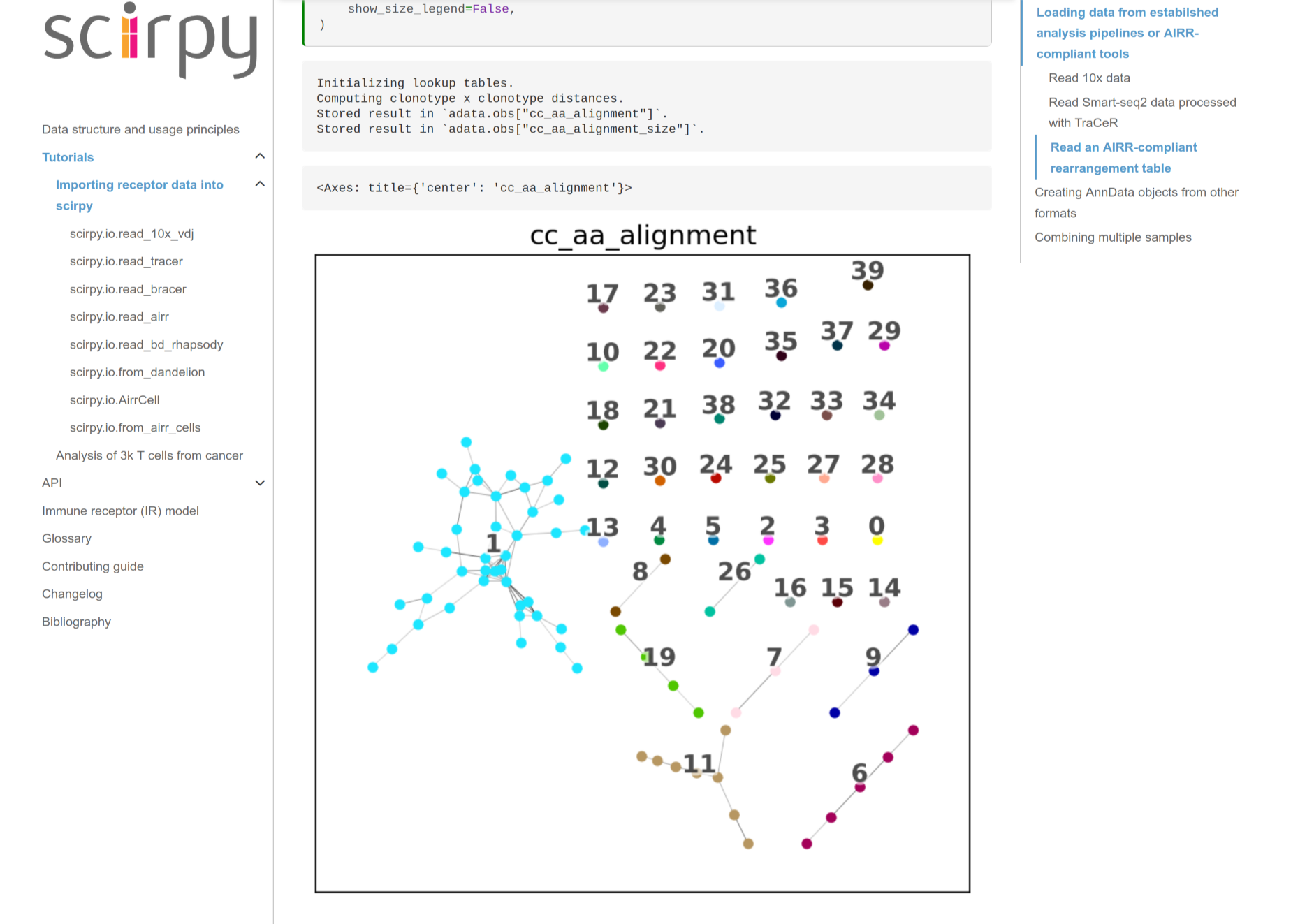
Task: Open the Changelog
Action: (72, 593)
